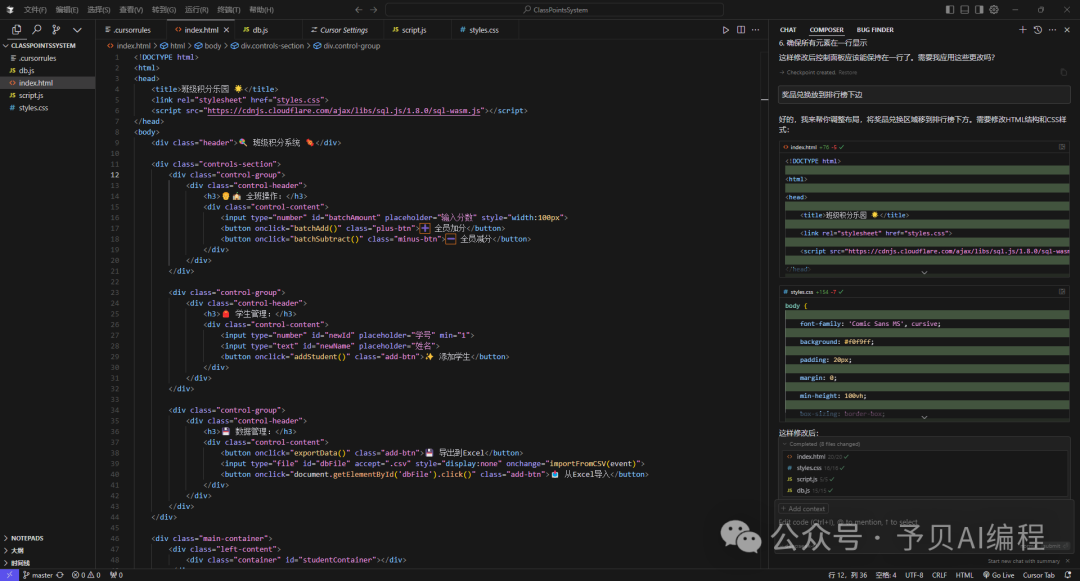
Task: Open script.js in the file explorer
Action: coord(30,95)
